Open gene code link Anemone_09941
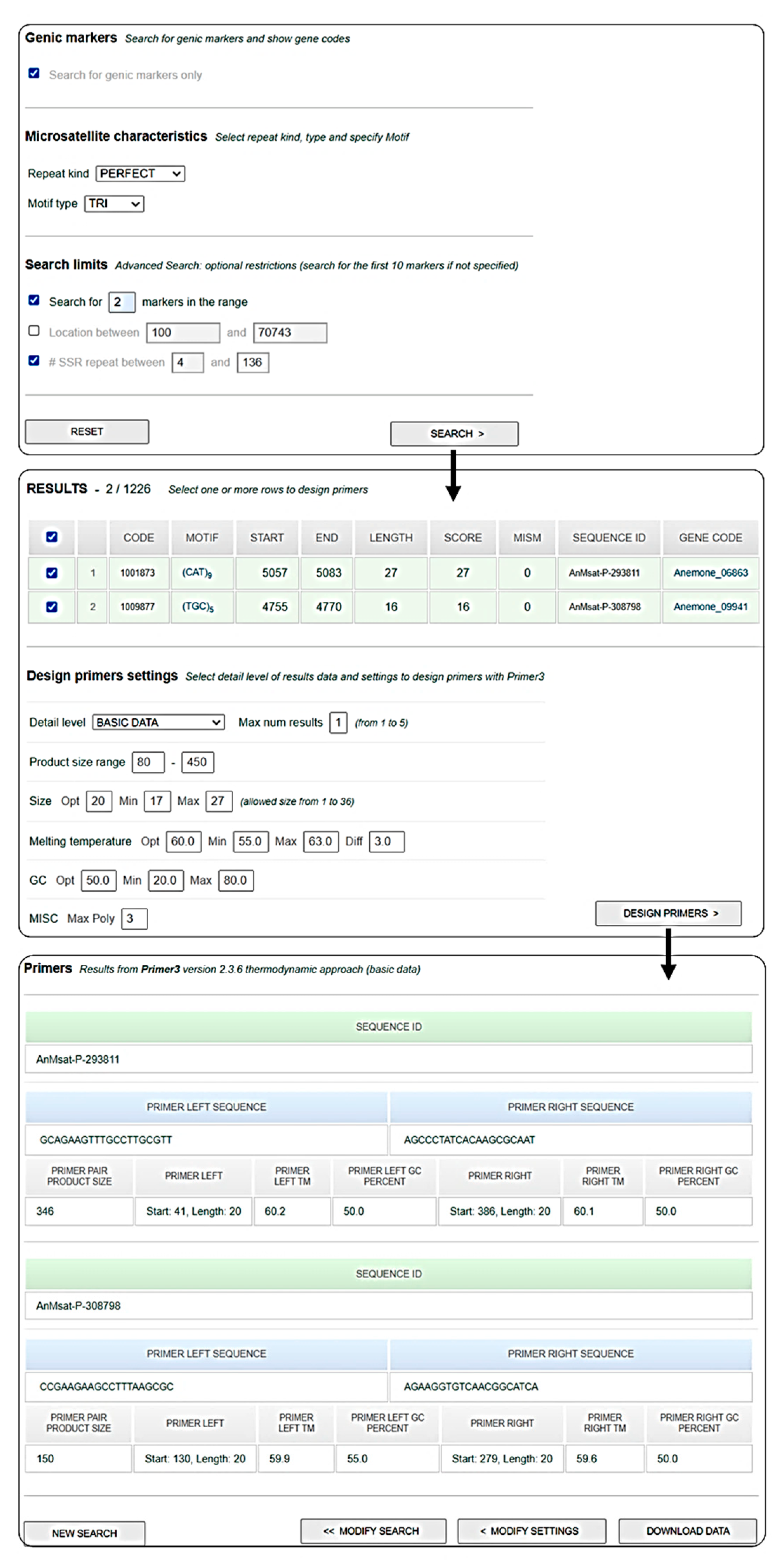 pyautogui.click(x=710, y=607)
